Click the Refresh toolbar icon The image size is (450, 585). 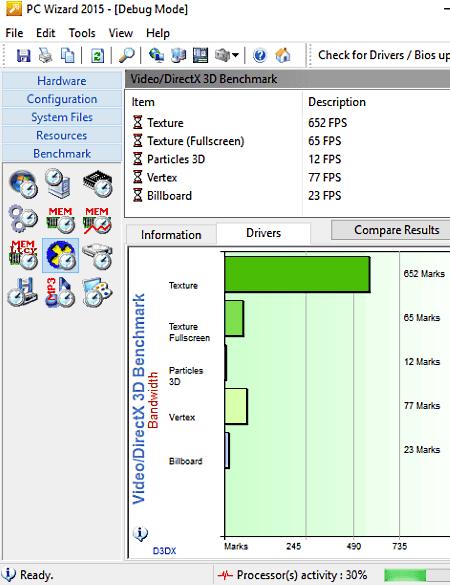(97, 56)
